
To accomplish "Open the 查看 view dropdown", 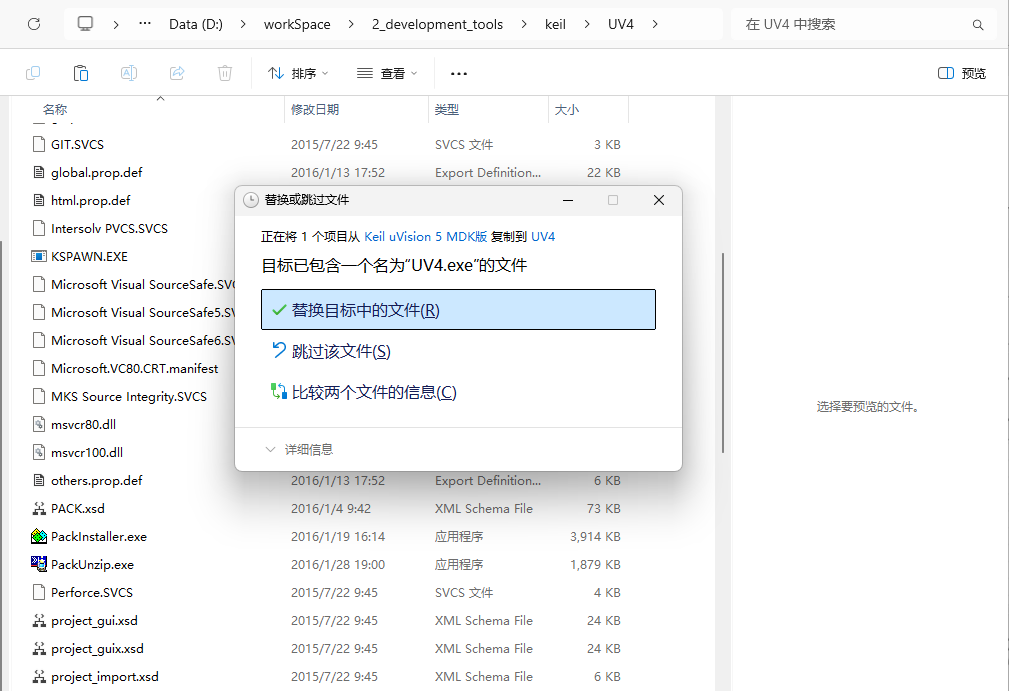I will click(387, 73).
